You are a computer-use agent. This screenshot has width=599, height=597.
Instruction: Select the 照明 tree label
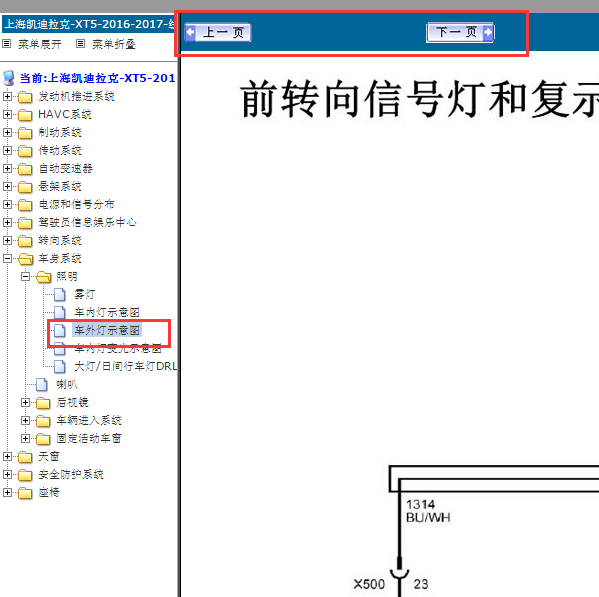(67, 276)
